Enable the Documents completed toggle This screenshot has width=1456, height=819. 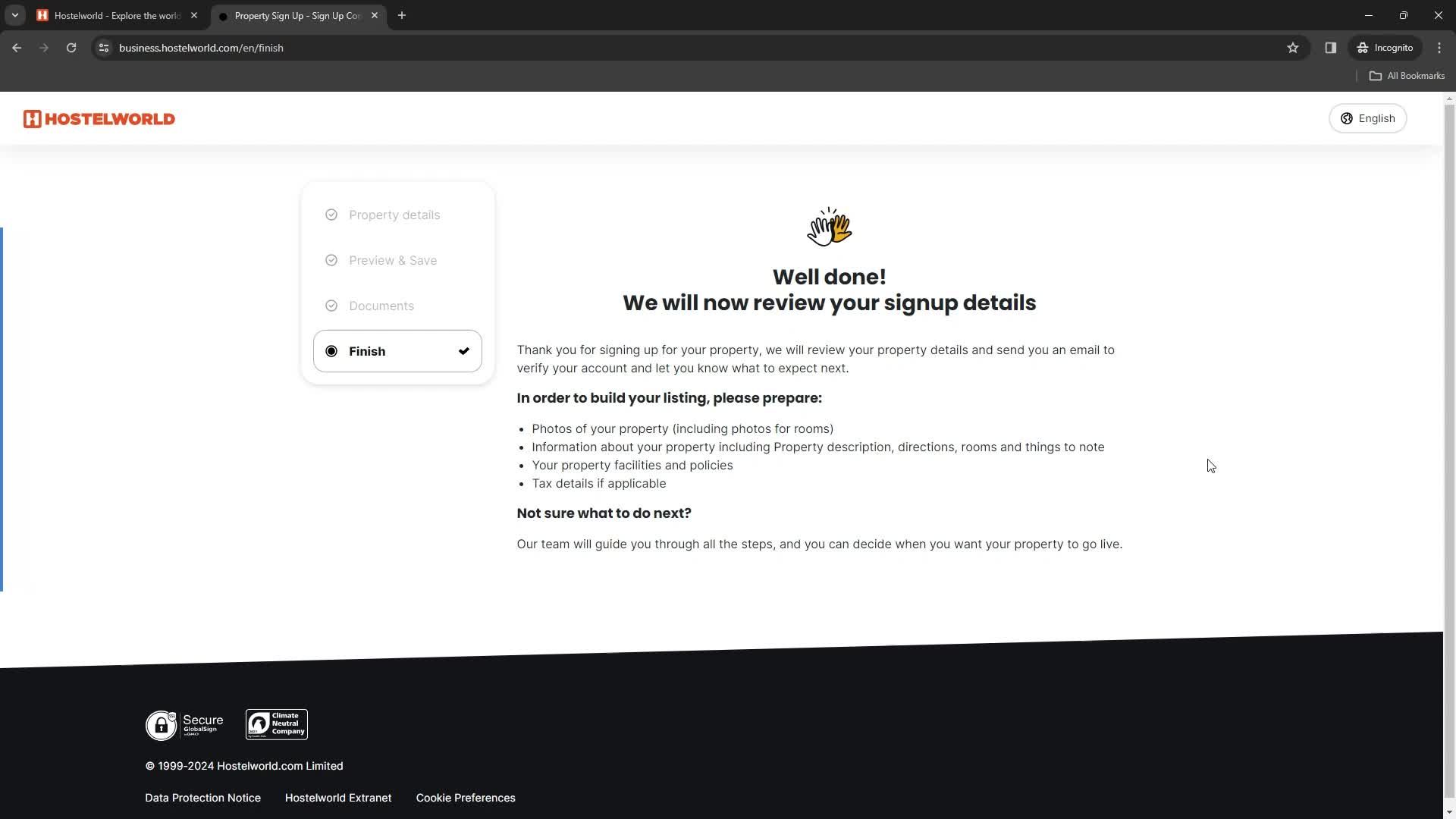332,305
